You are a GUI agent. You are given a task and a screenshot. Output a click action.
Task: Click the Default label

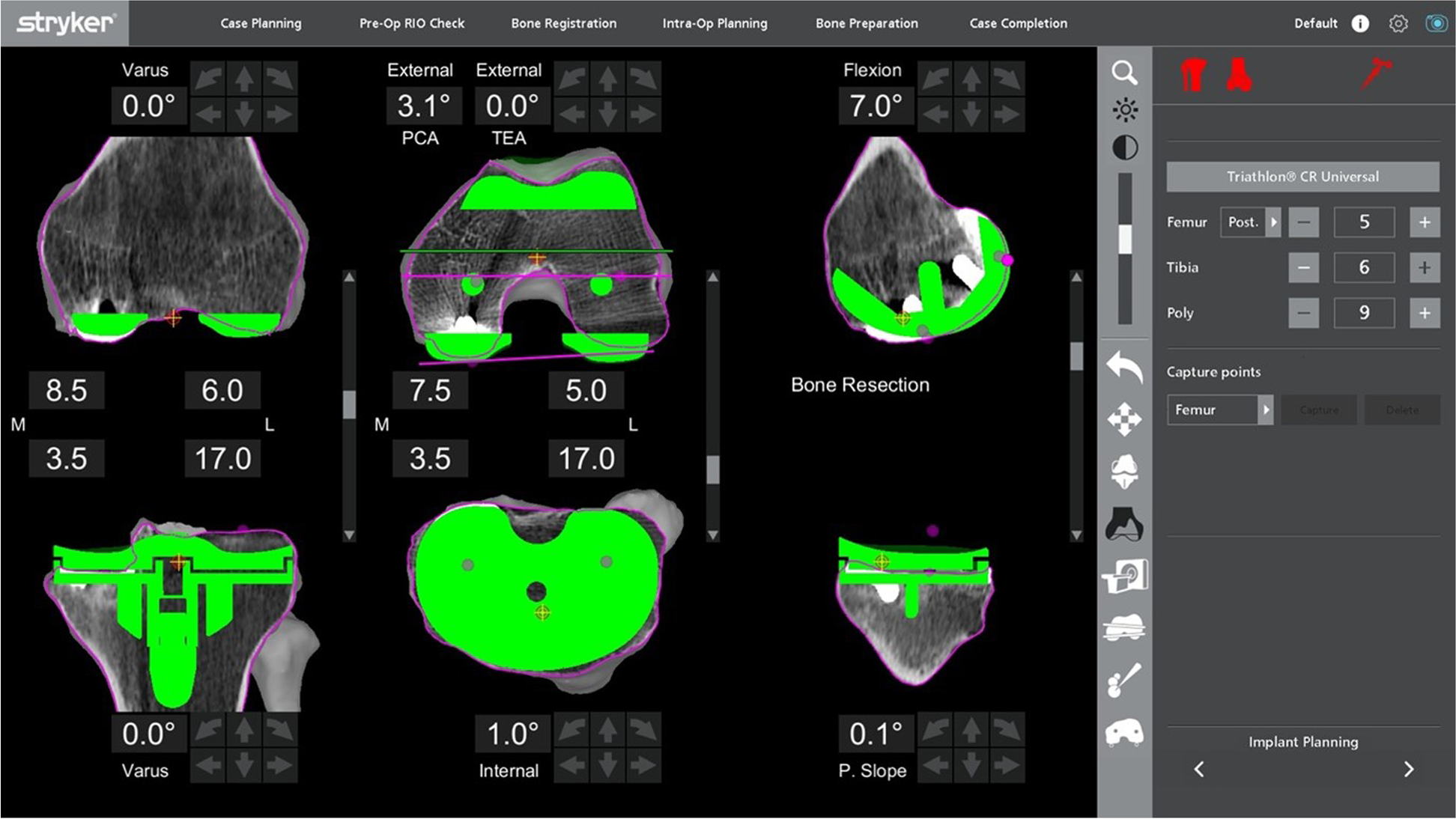[x=1315, y=23]
